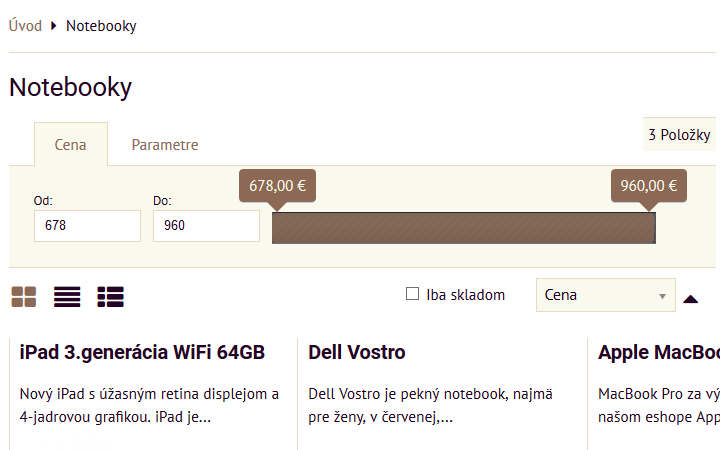
Task: Open the Cena sort dropdown
Action: pyautogui.click(x=606, y=295)
